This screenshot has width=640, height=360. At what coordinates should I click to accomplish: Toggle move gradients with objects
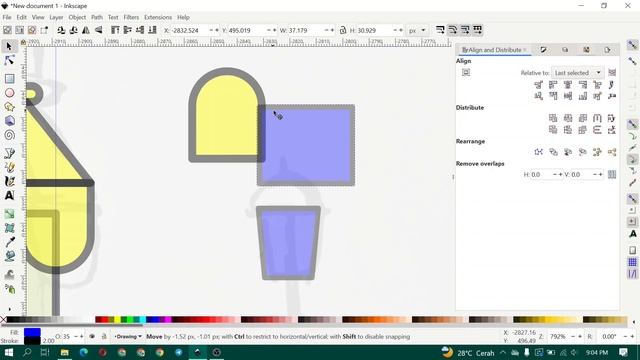pyautogui.click(x=465, y=30)
